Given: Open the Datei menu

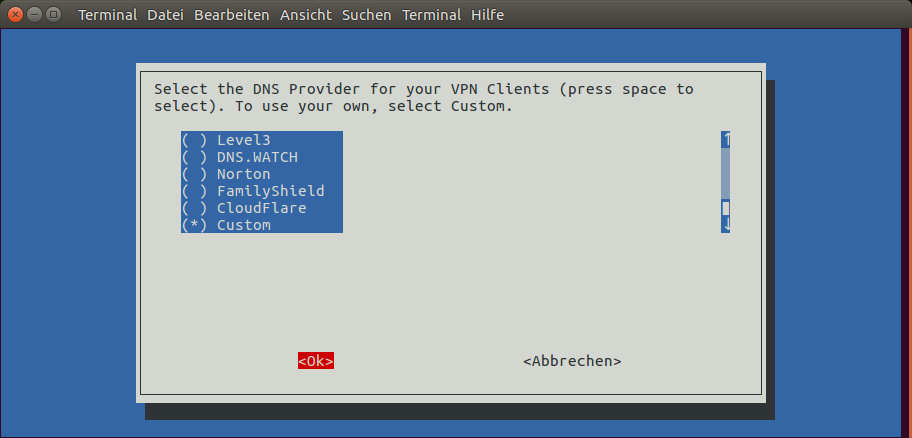Looking at the screenshot, I should pos(165,15).
